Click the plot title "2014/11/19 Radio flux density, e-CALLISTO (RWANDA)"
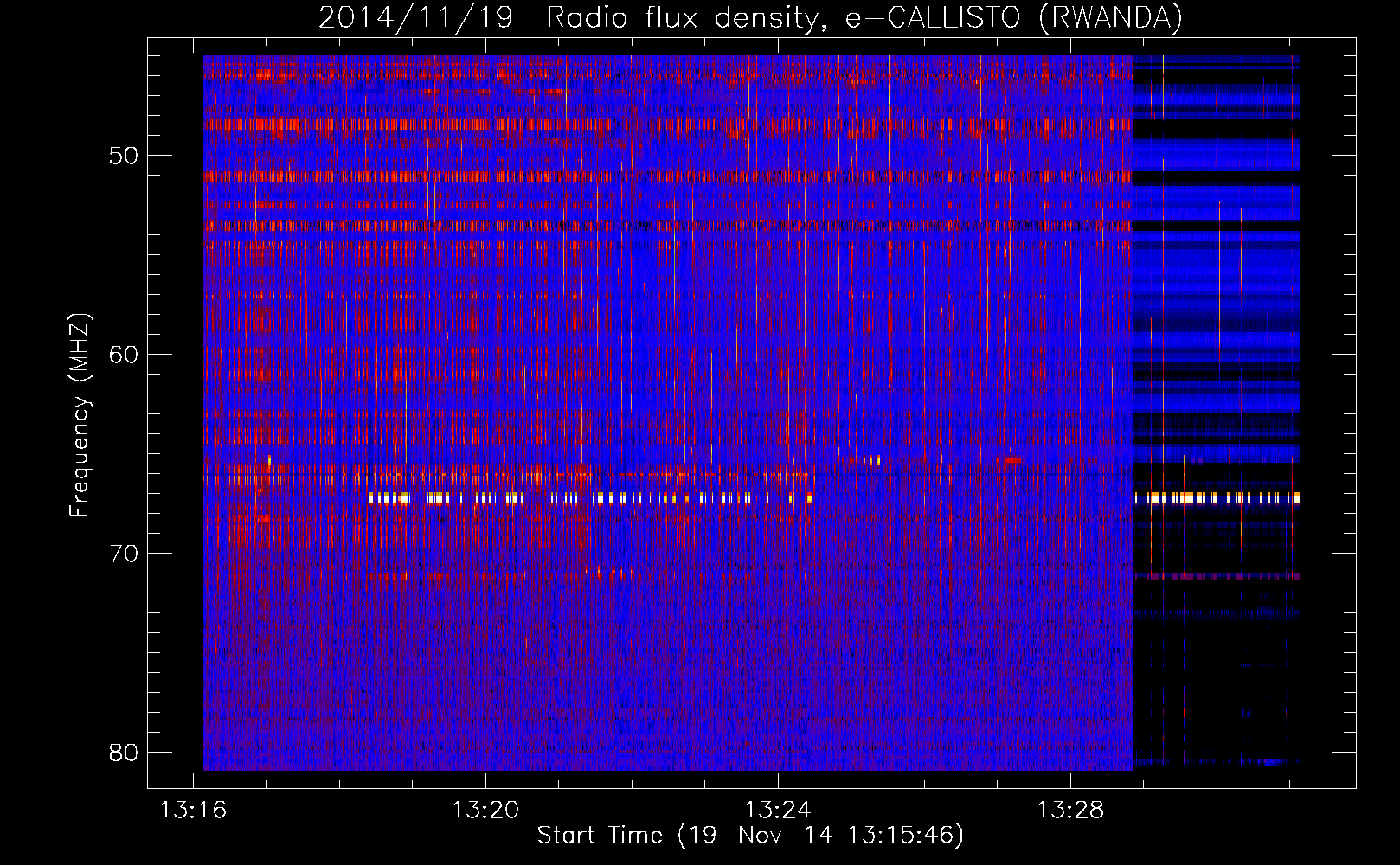This screenshot has width=1400, height=865. point(750,17)
